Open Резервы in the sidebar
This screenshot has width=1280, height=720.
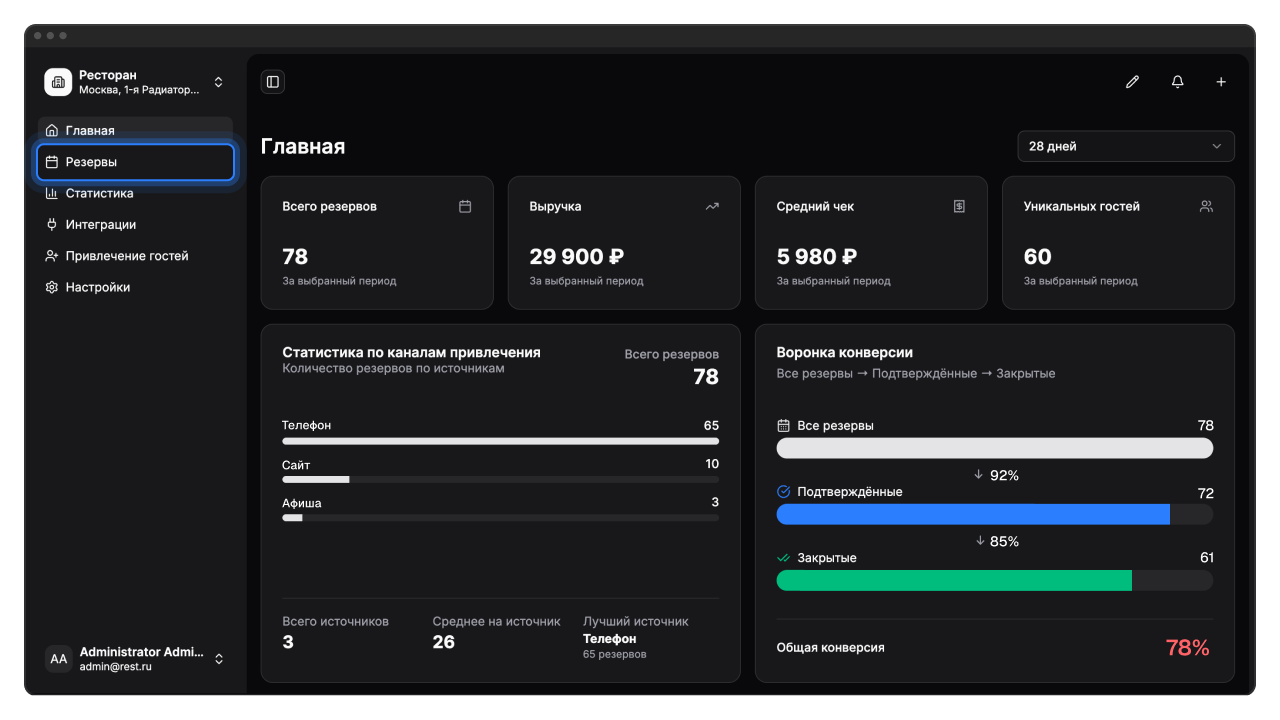point(135,162)
